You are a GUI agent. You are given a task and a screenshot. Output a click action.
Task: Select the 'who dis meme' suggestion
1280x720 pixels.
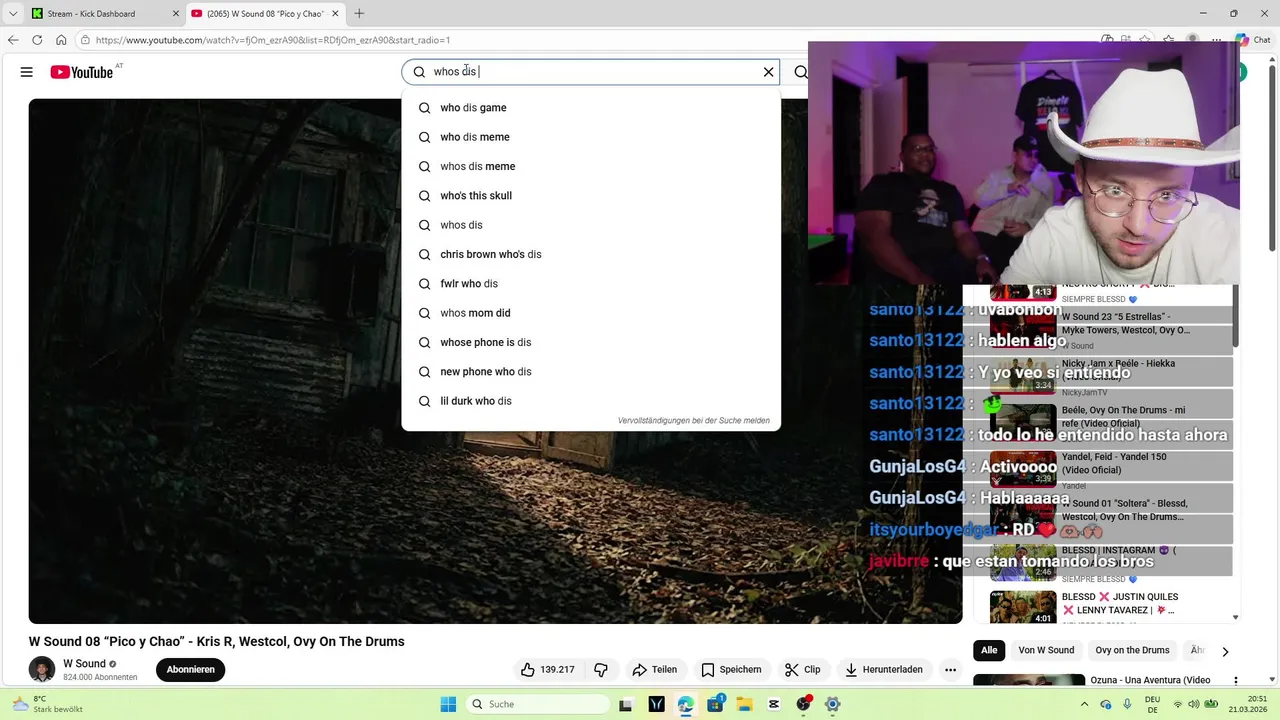point(590,137)
